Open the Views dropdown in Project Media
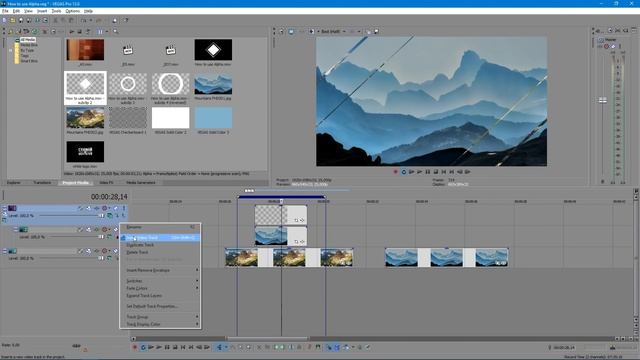This screenshot has height=360, width=640. click(107, 31)
